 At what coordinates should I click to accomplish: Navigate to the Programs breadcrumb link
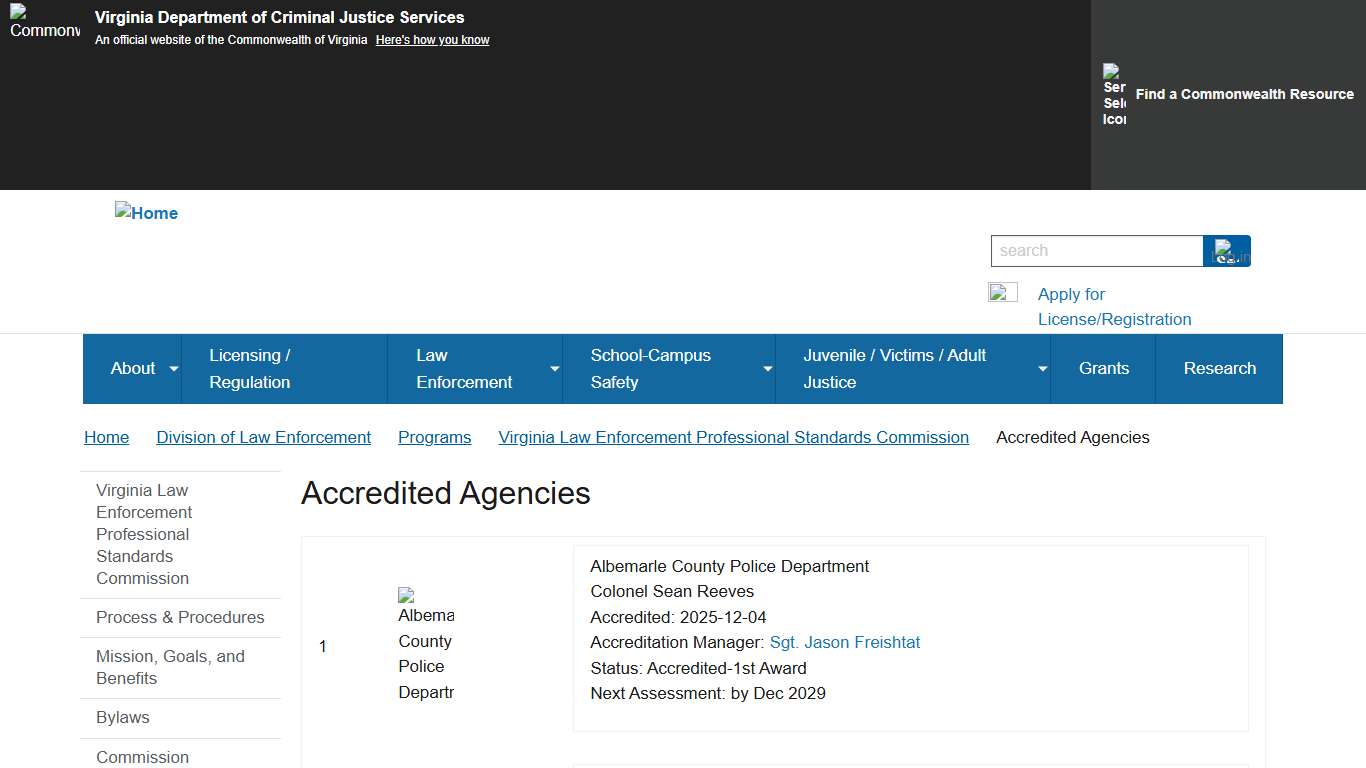tap(434, 437)
